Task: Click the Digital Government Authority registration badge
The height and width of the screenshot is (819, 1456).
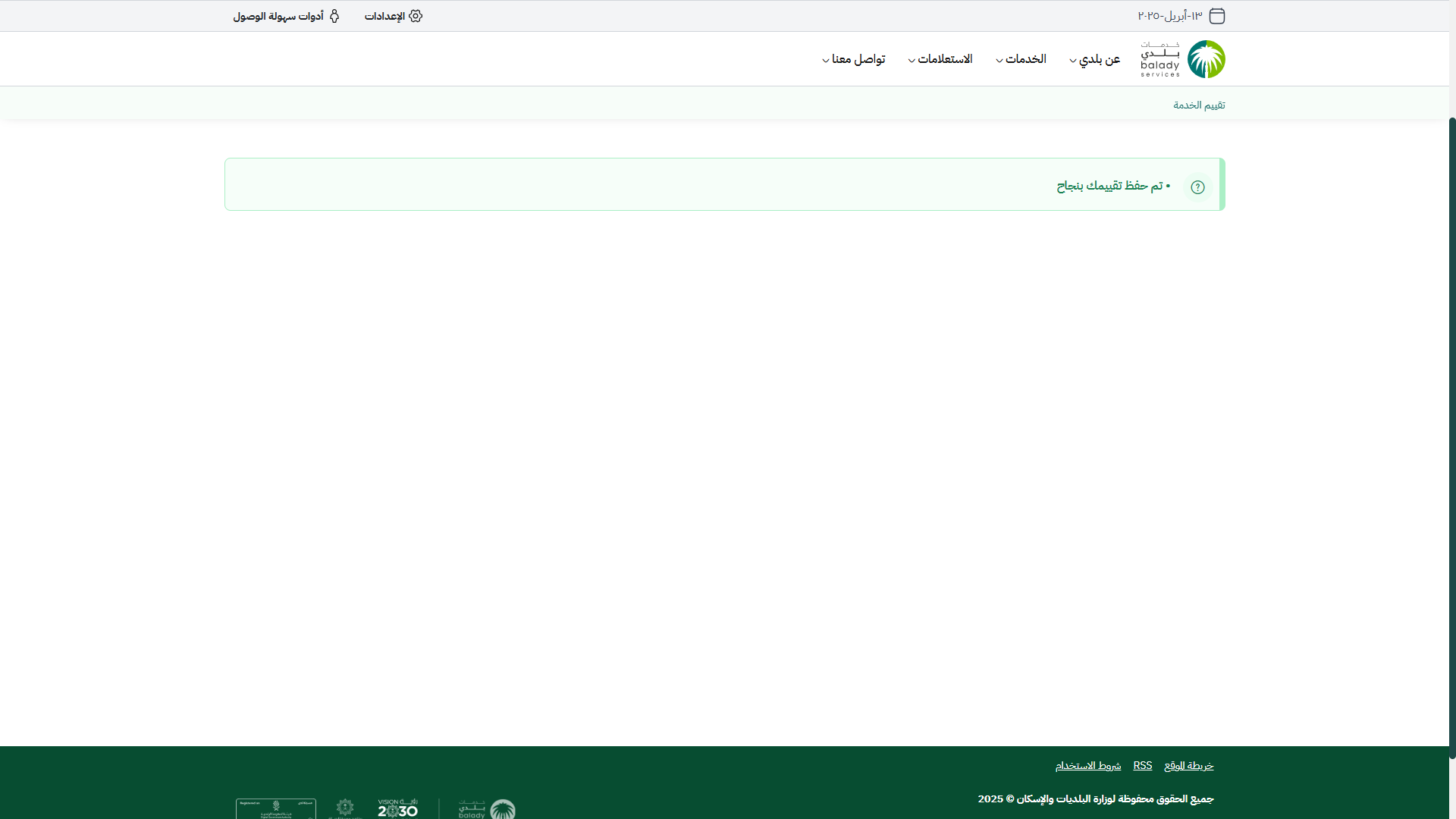Action: coord(276,809)
